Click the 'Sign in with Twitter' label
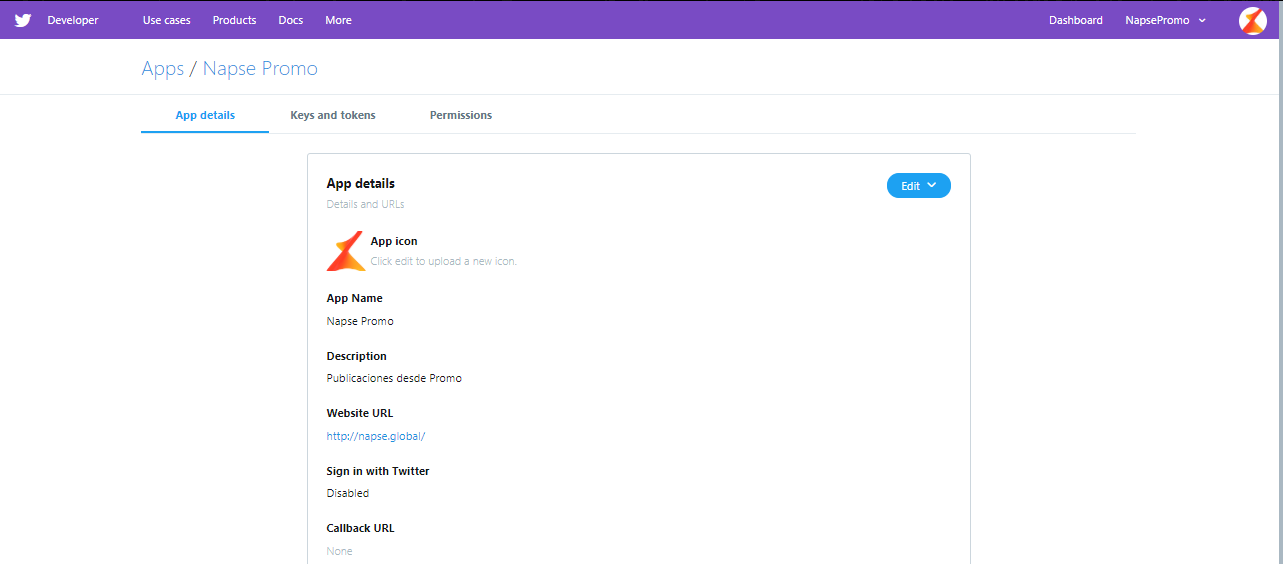 (378, 471)
